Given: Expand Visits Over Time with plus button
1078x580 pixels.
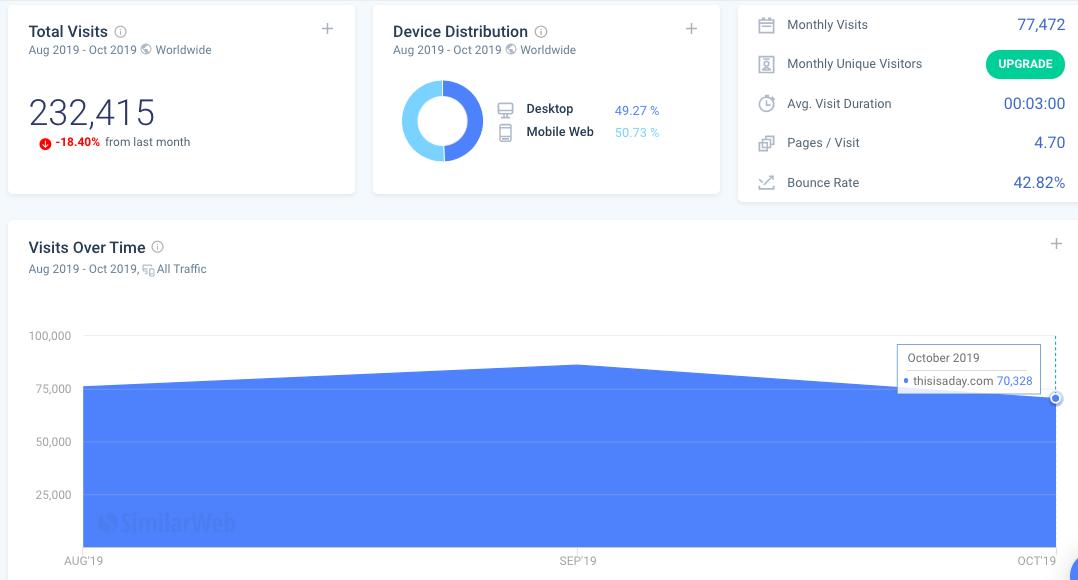Looking at the screenshot, I should [x=1056, y=244].
